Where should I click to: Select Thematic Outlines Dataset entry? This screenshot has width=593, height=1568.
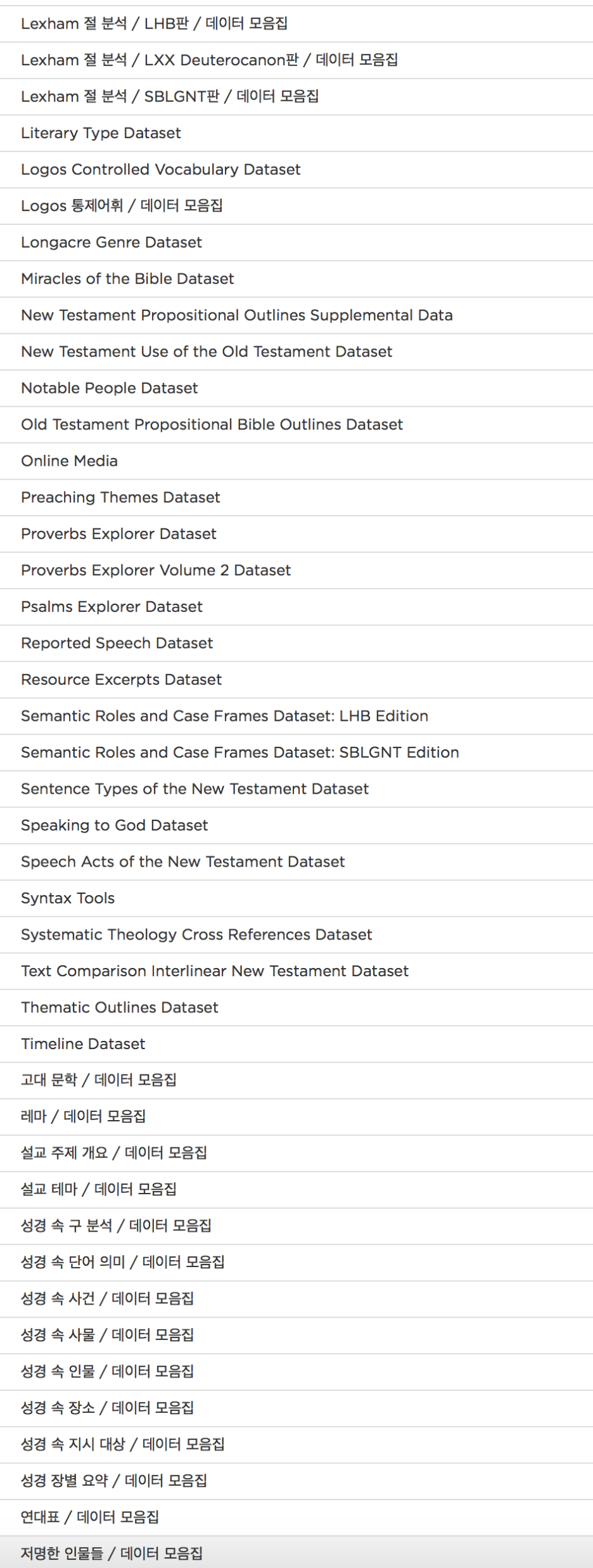296,1007
